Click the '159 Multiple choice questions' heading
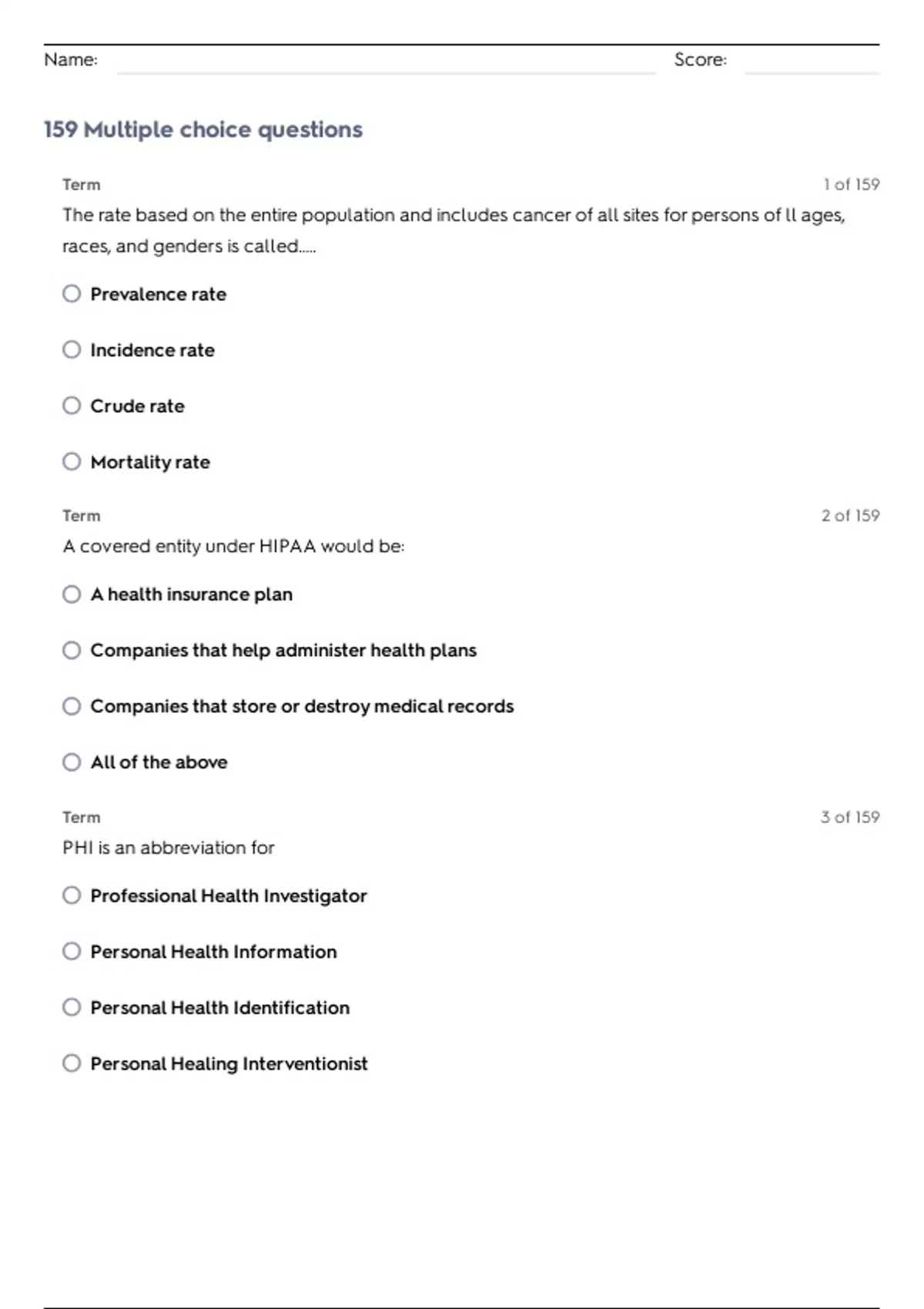This screenshot has width=924, height=1309. [203, 129]
